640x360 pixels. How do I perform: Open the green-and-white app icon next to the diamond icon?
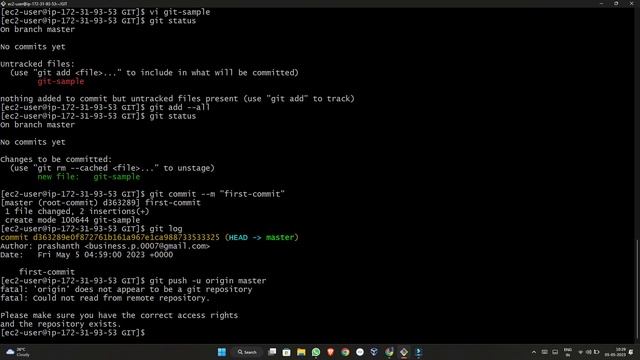[389, 352]
